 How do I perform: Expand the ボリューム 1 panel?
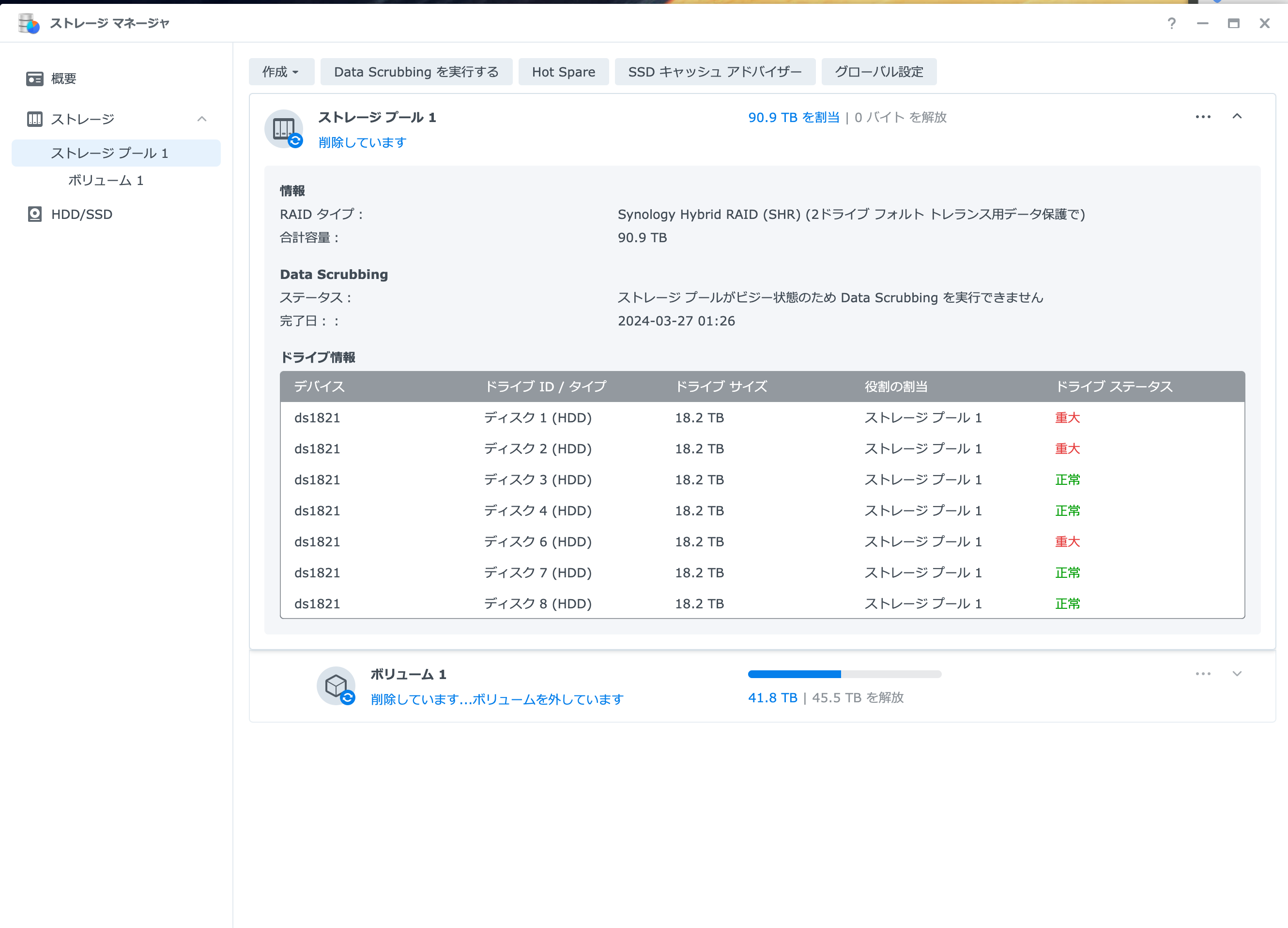1237,674
